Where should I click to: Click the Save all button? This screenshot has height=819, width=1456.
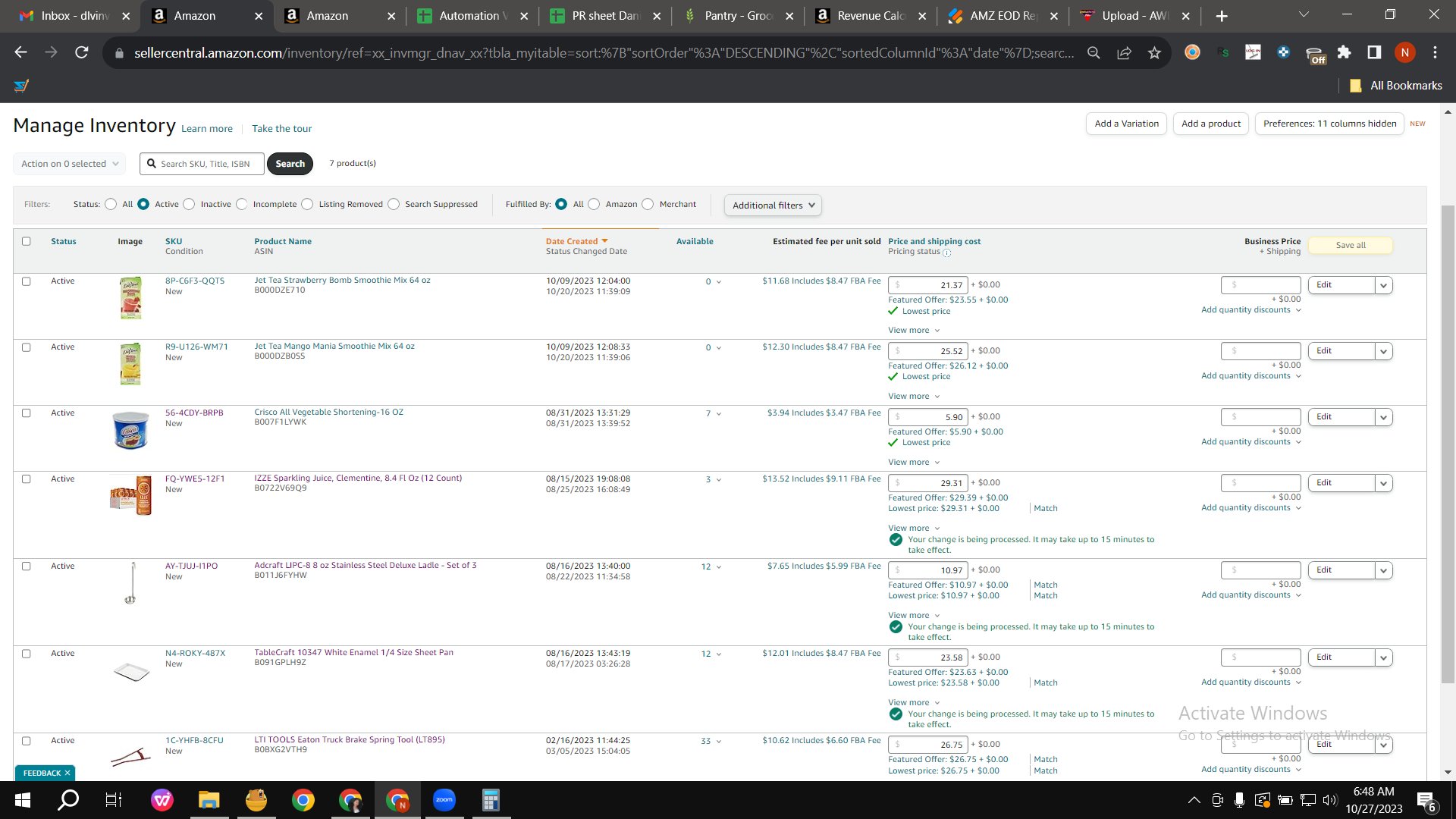pos(1351,245)
